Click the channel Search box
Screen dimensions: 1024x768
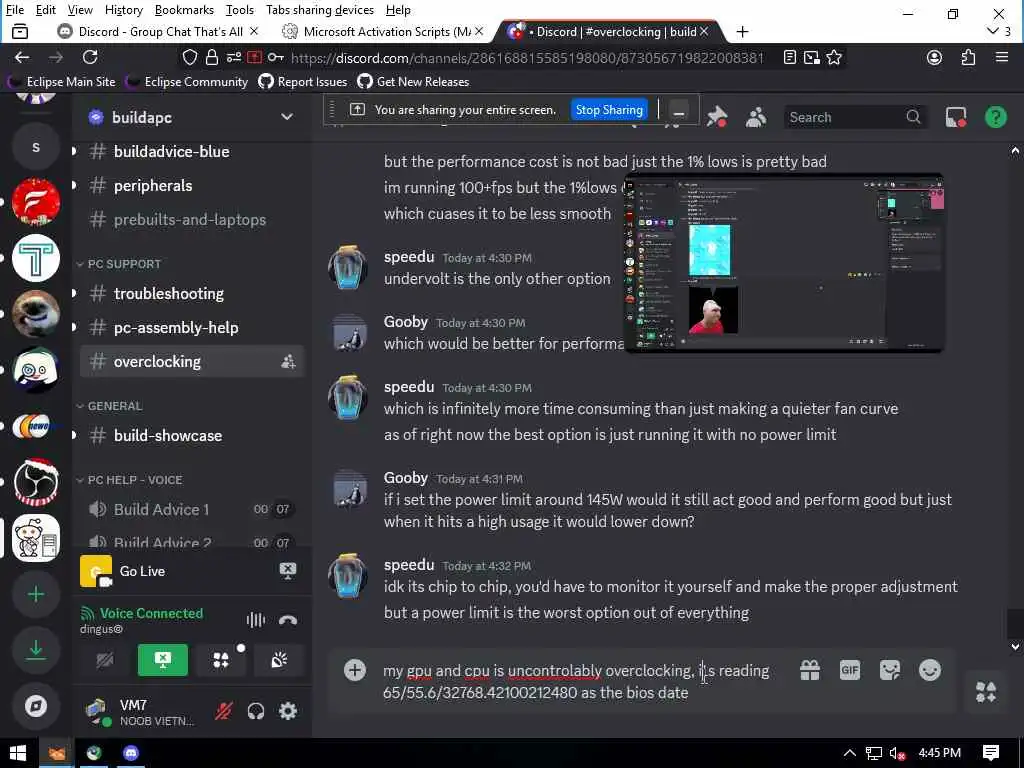(854, 118)
